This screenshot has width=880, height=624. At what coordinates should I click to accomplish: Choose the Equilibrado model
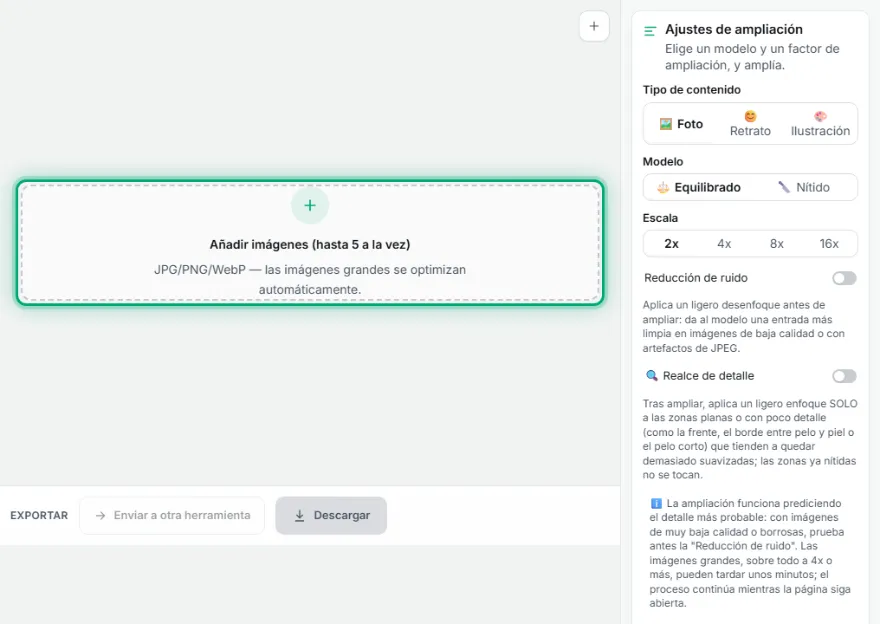(x=699, y=187)
